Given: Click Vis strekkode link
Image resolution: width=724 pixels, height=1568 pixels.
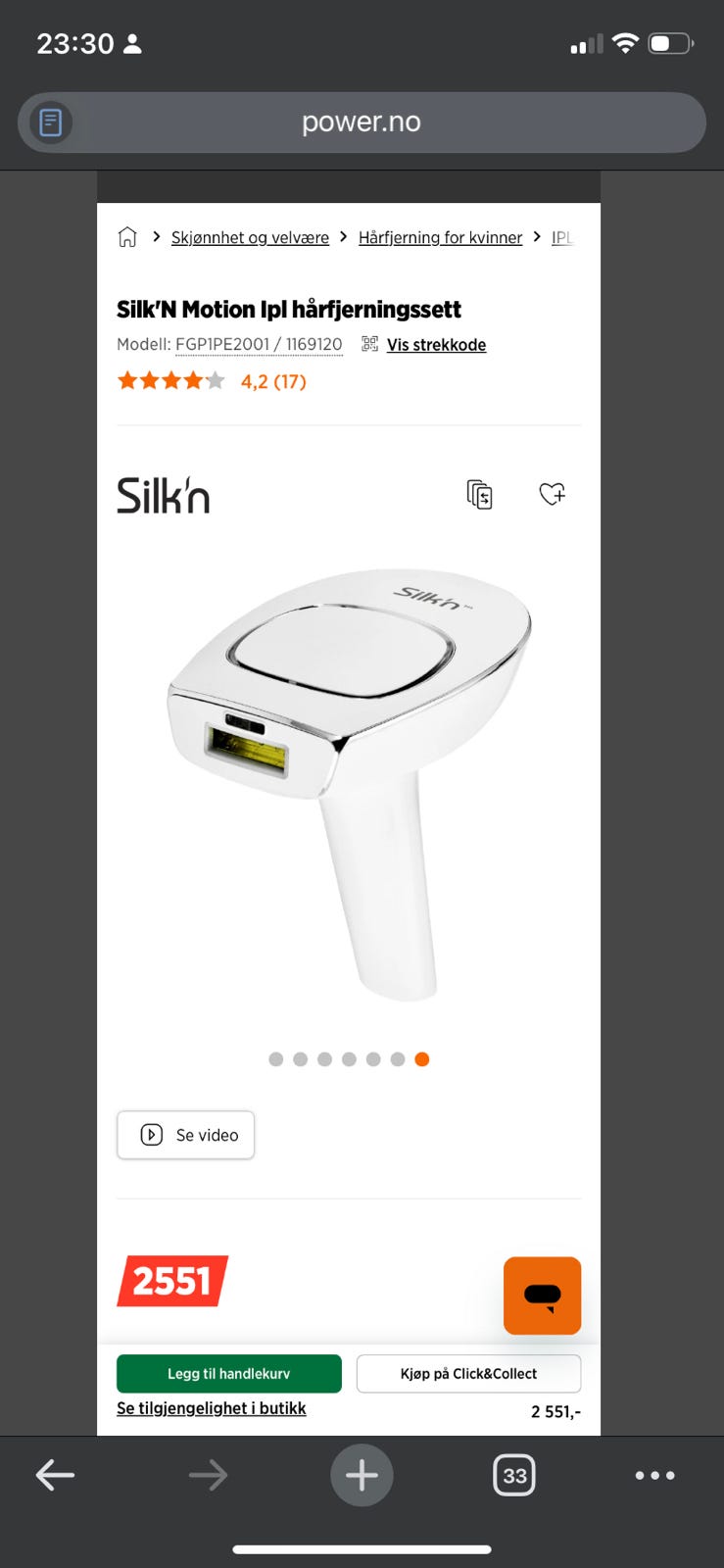Looking at the screenshot, I should tap(436, 345).
